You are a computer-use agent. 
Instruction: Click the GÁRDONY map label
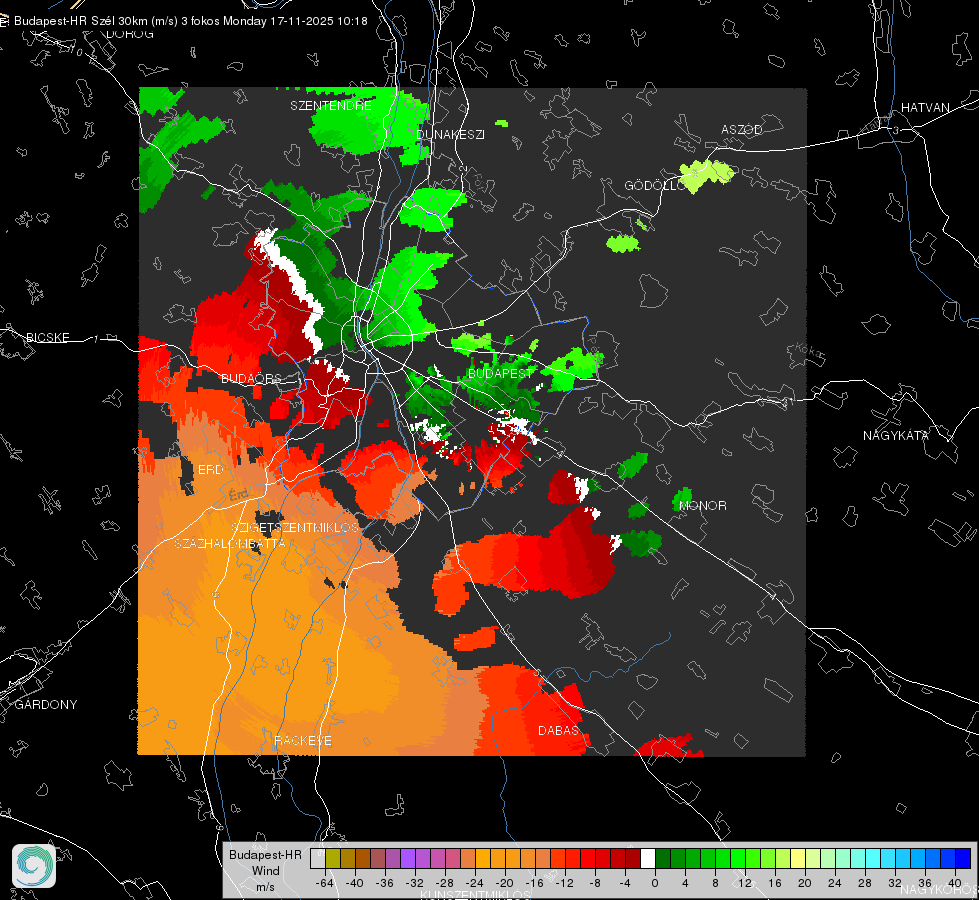(46, 705)
